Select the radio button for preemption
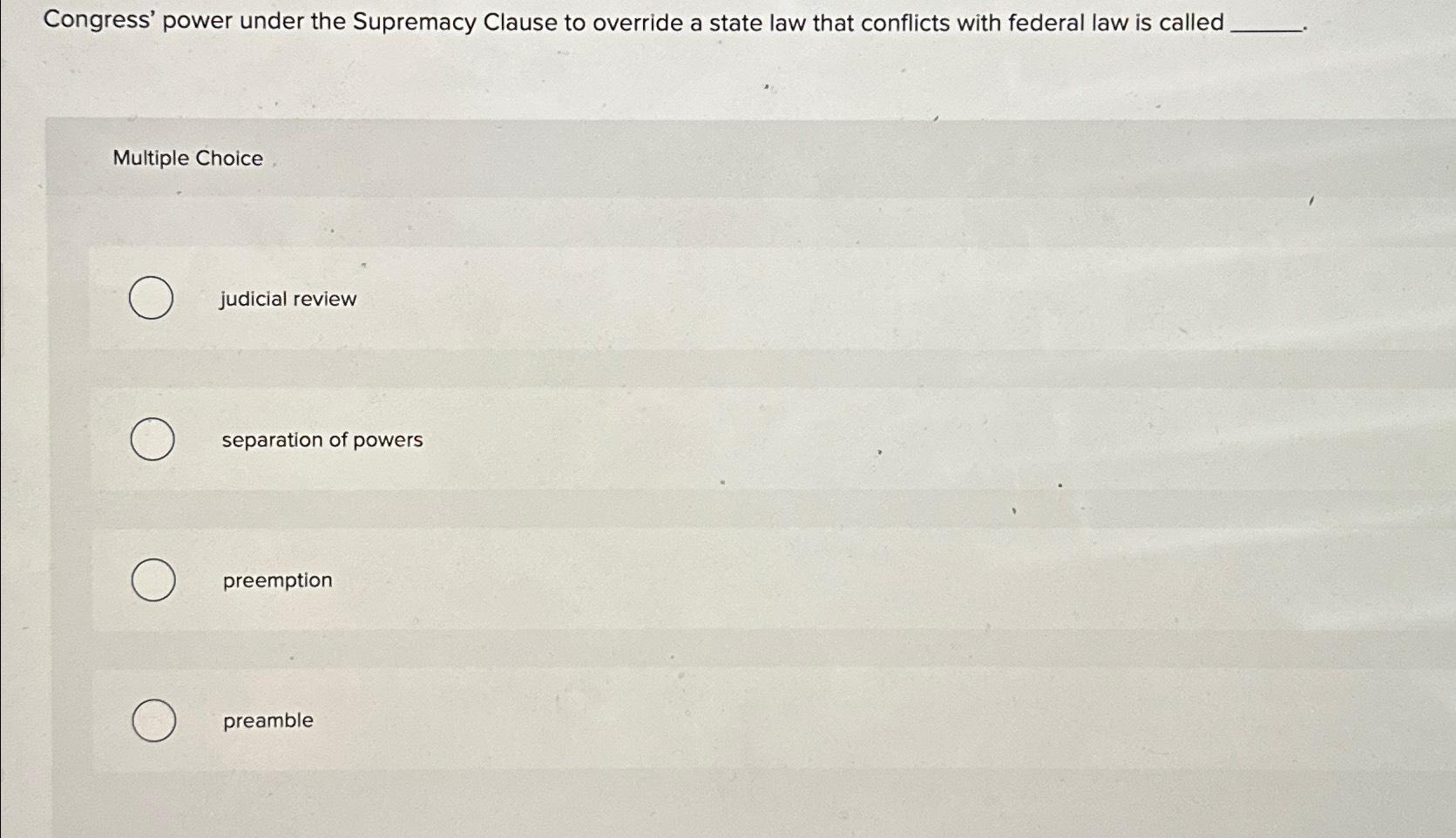This screenshot has height=838, width=1456. coord(152,580)
